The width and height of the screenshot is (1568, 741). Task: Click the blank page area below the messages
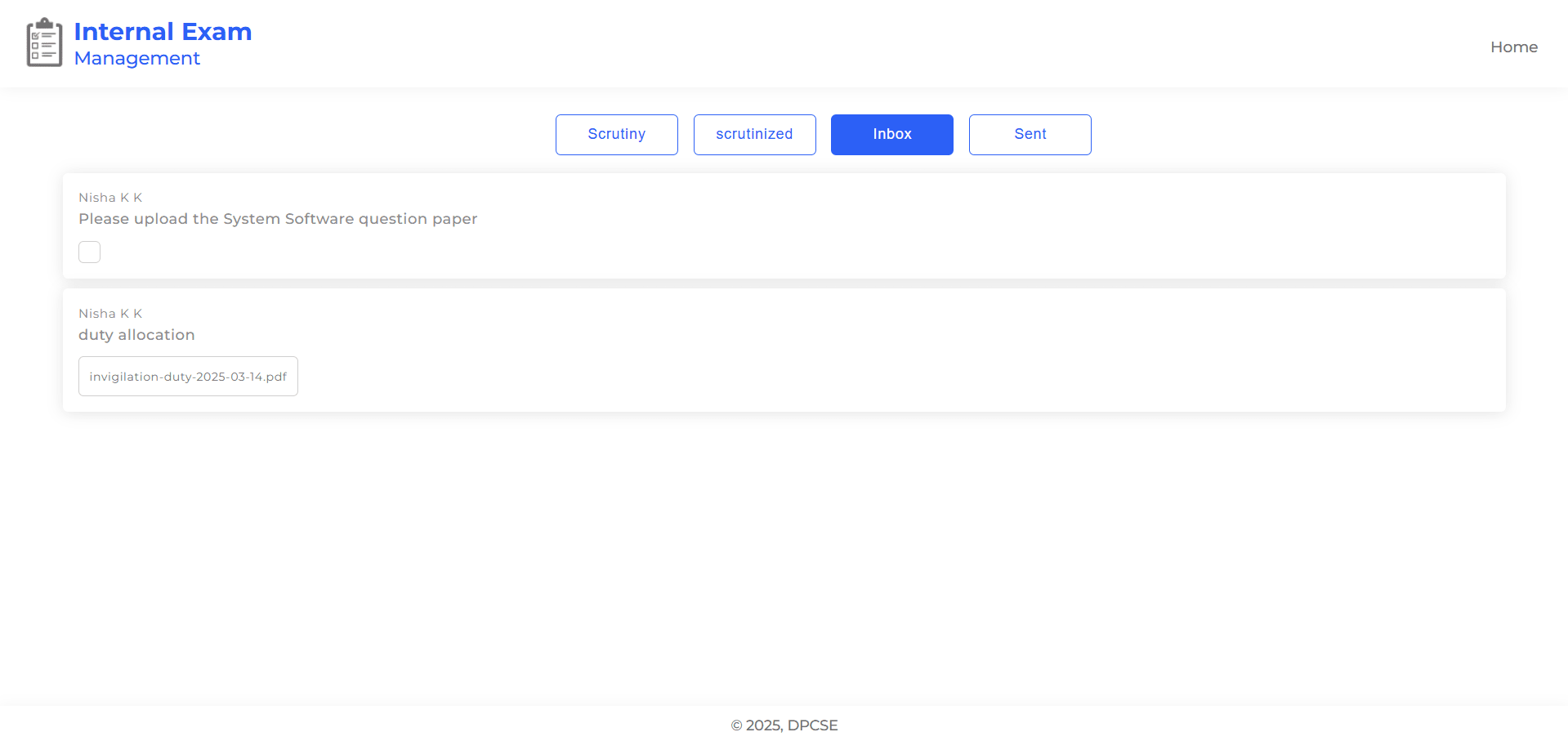click(x=784, y=556)
